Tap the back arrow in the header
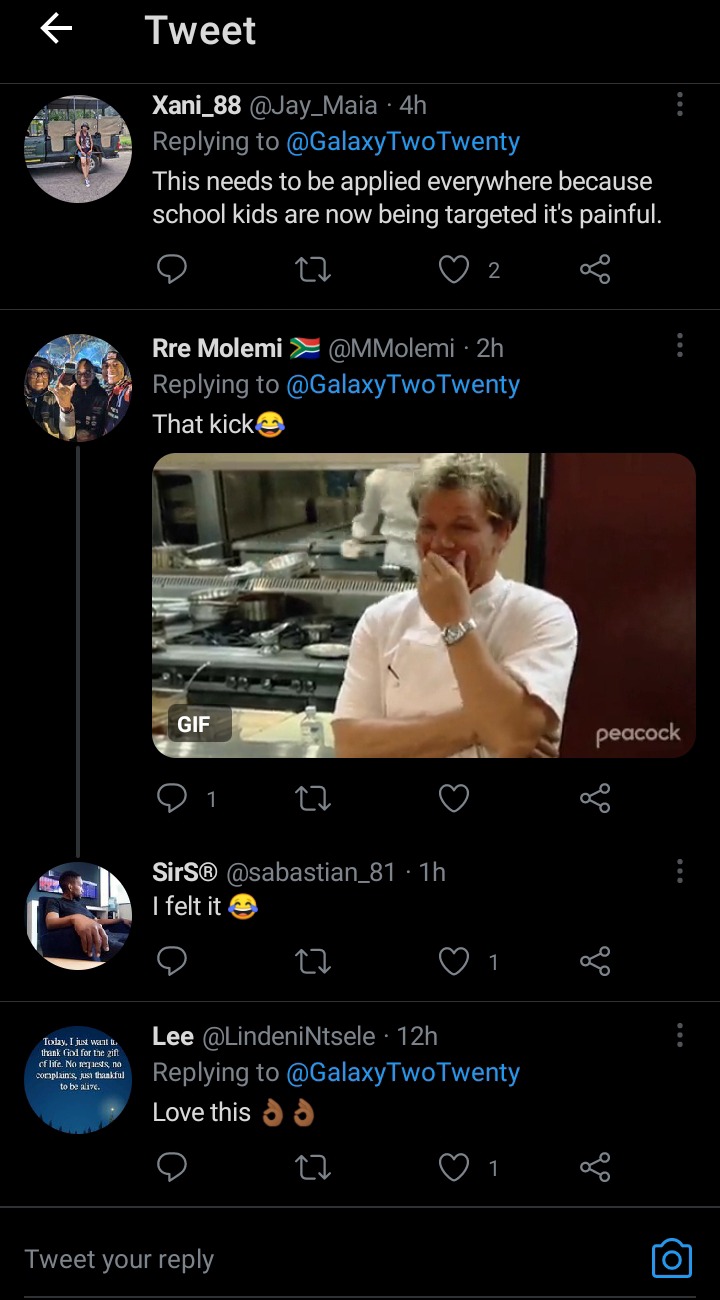This screenshot has height=1300, width=720. tap(56, 30)
